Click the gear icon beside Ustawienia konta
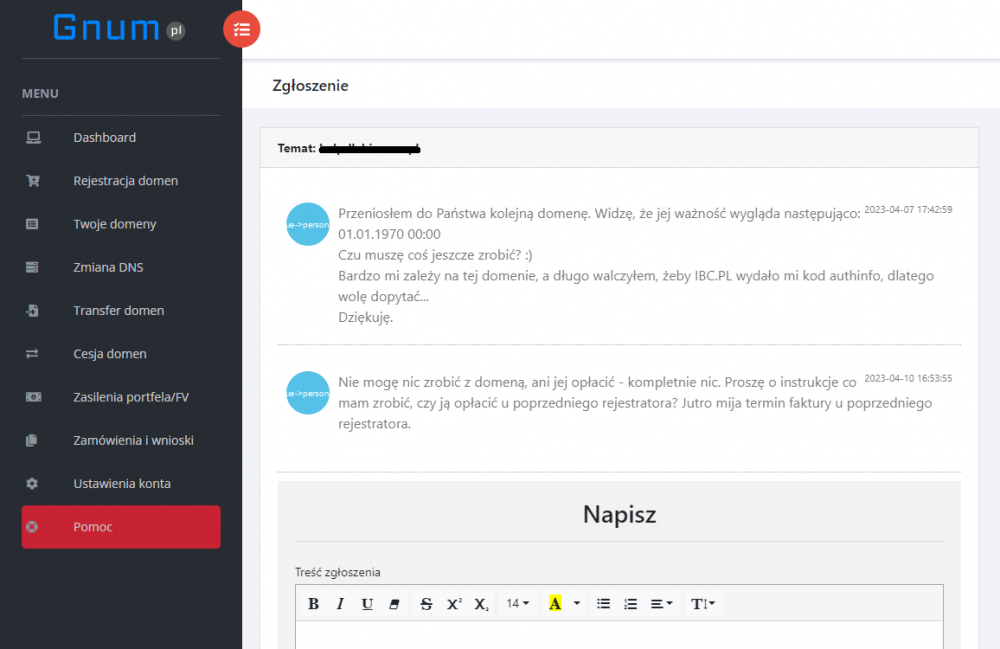This screenshot has width=1000, height=649. tap(32, 484)
